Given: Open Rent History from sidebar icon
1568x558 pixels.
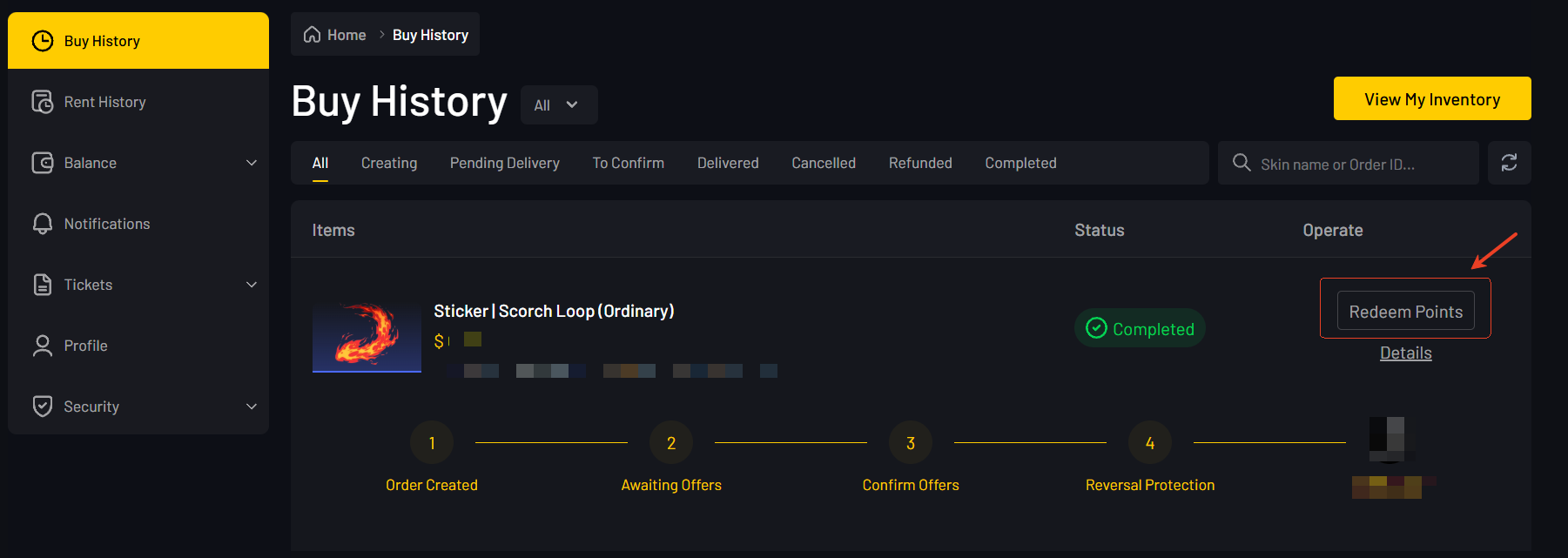Looking at the screenshot, I should 42,102.
